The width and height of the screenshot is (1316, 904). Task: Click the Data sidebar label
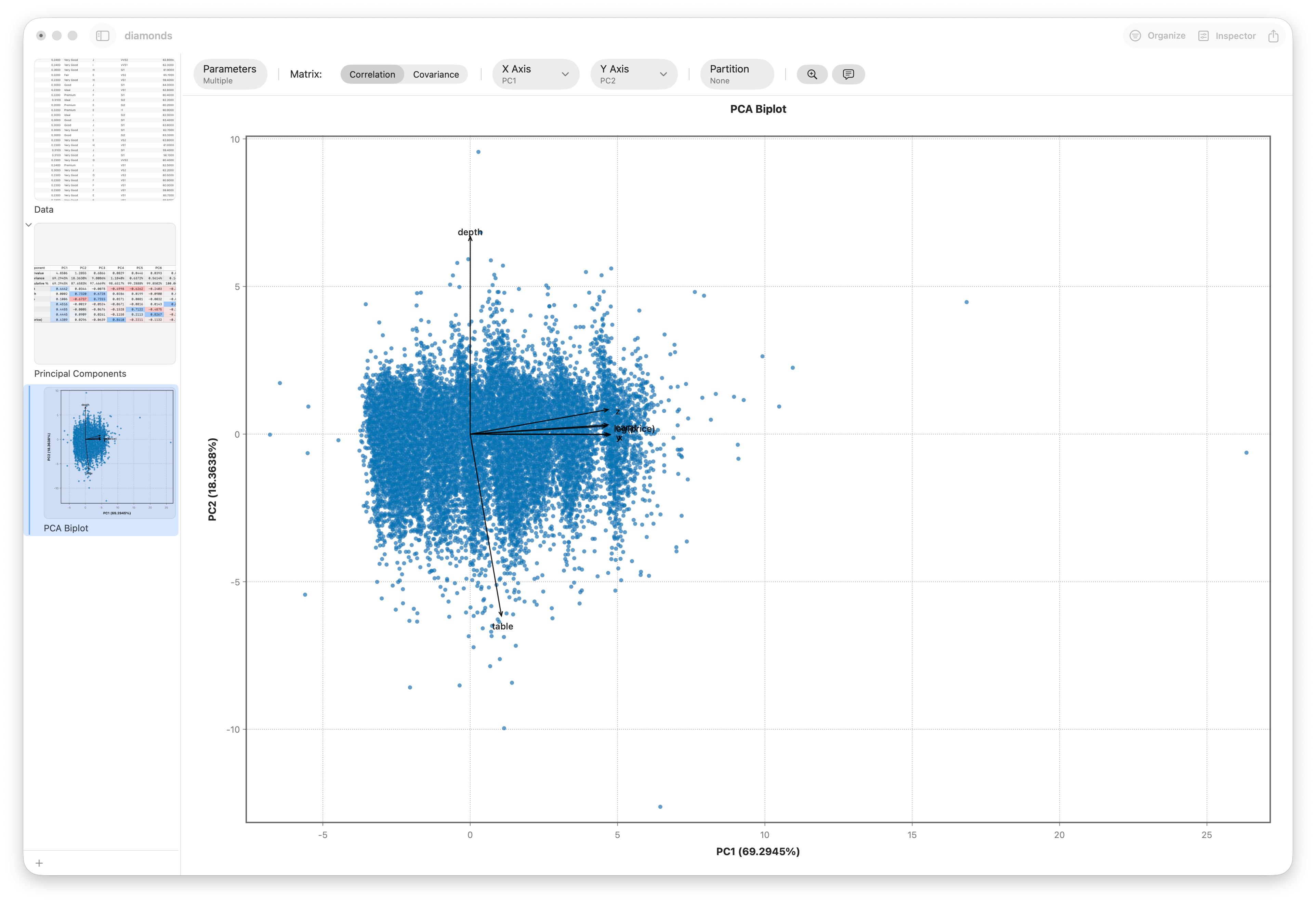click(x=44, y=210)
